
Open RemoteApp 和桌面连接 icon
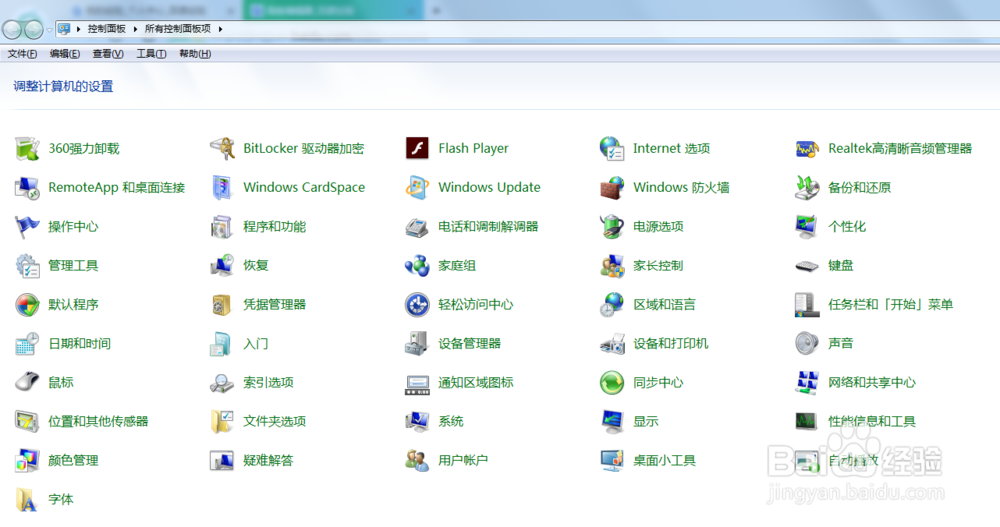[27, 188]
